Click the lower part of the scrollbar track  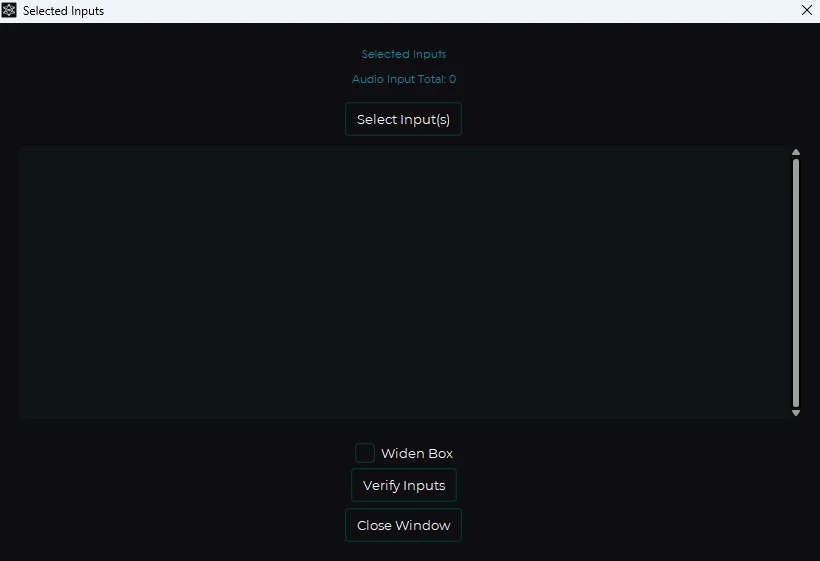[x=796, y=395]
